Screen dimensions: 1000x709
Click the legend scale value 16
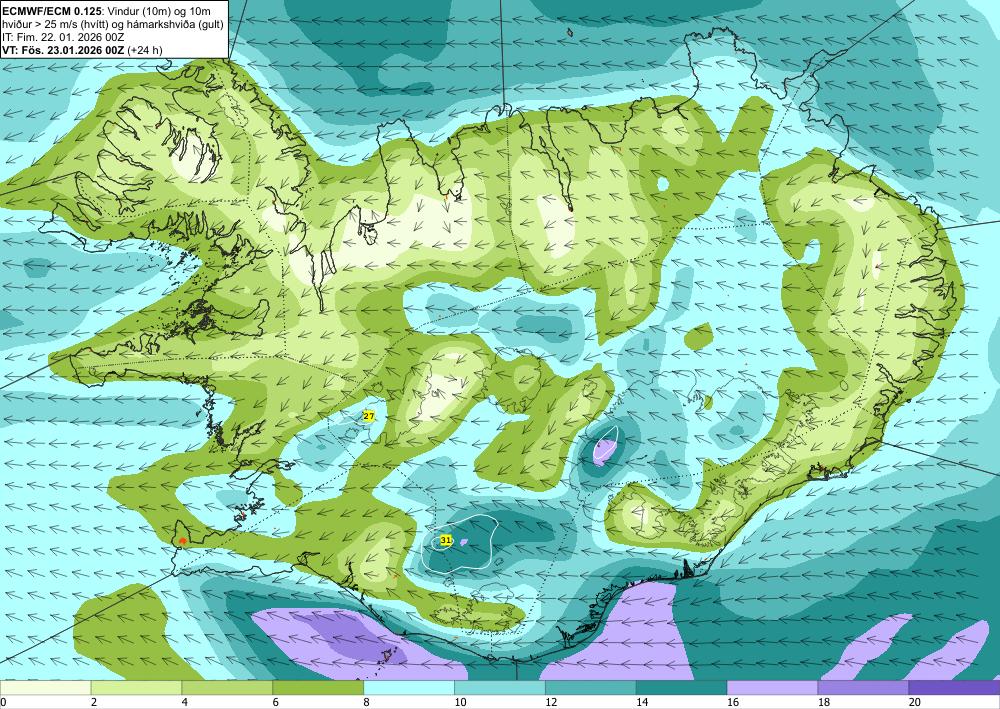733,702
